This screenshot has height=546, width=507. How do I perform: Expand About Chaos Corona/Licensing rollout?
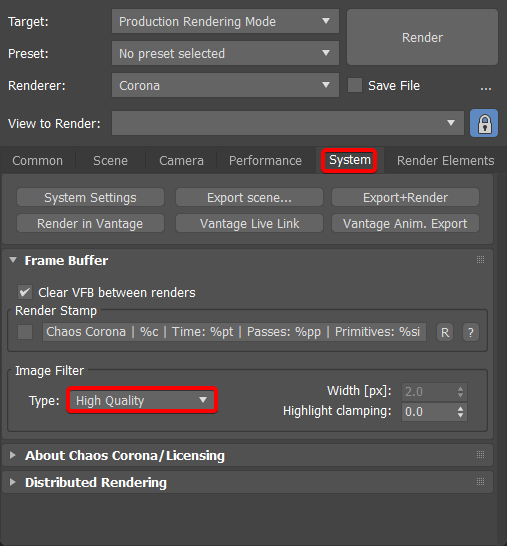pos(13,455)
